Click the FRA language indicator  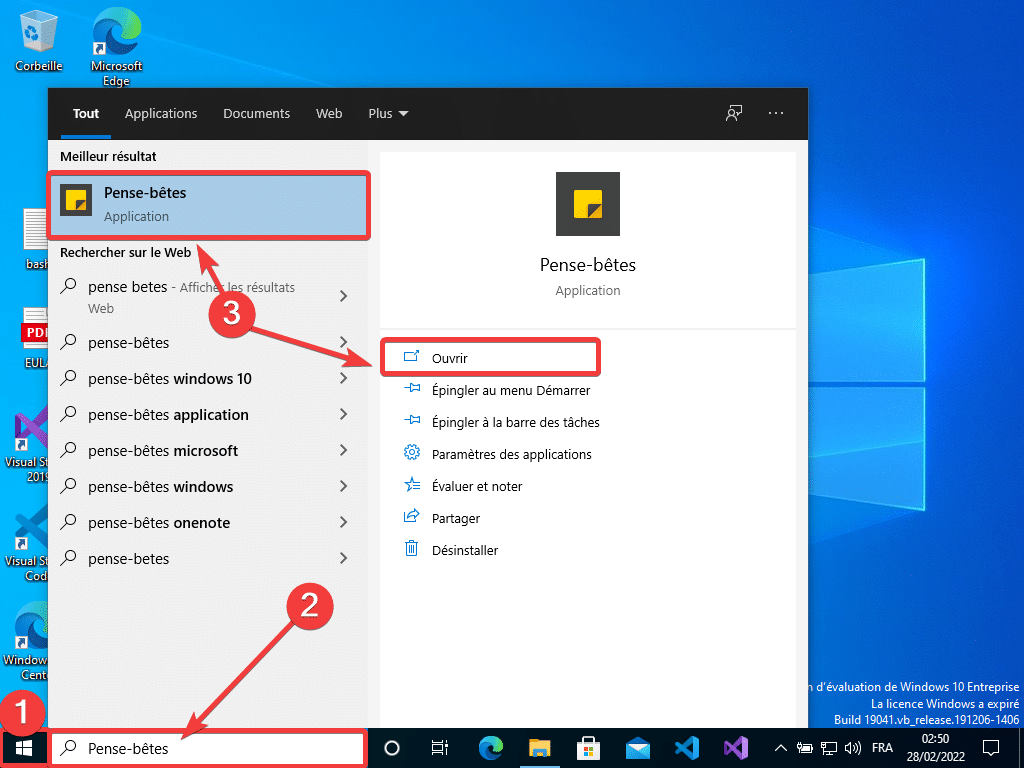tap(882, 748)
